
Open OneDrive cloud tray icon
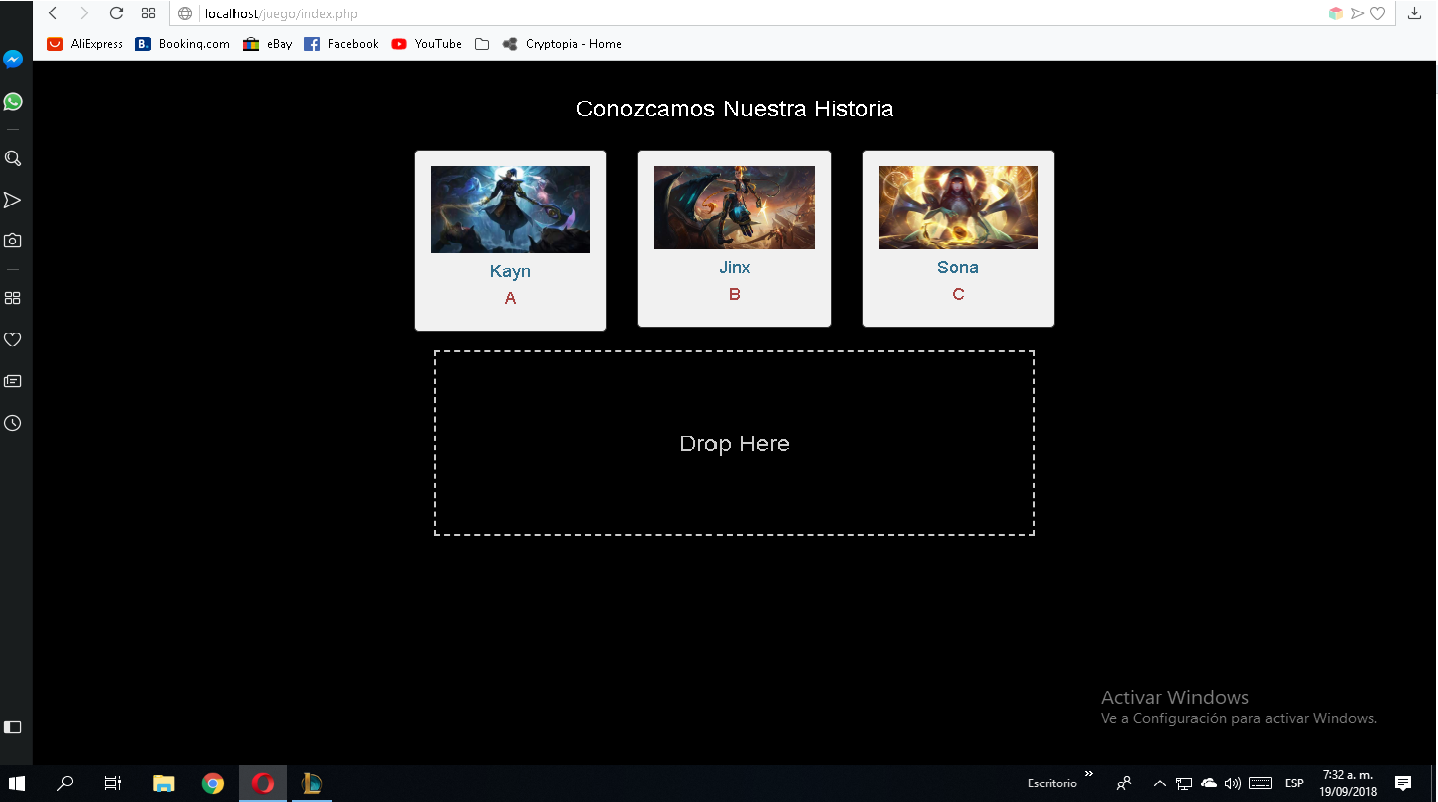[x=1209, y=783]
